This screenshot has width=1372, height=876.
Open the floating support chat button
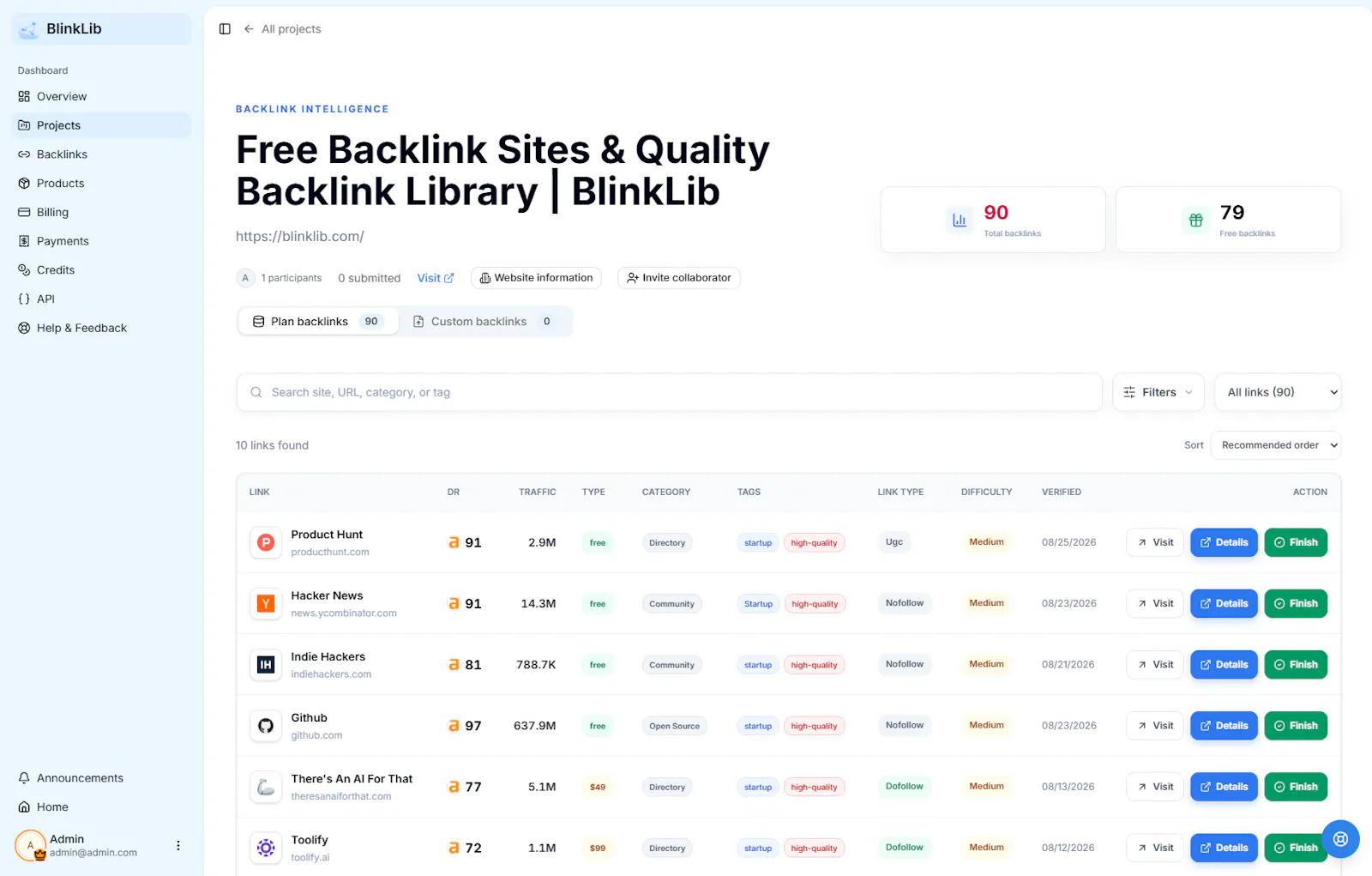coord(1340,839)
